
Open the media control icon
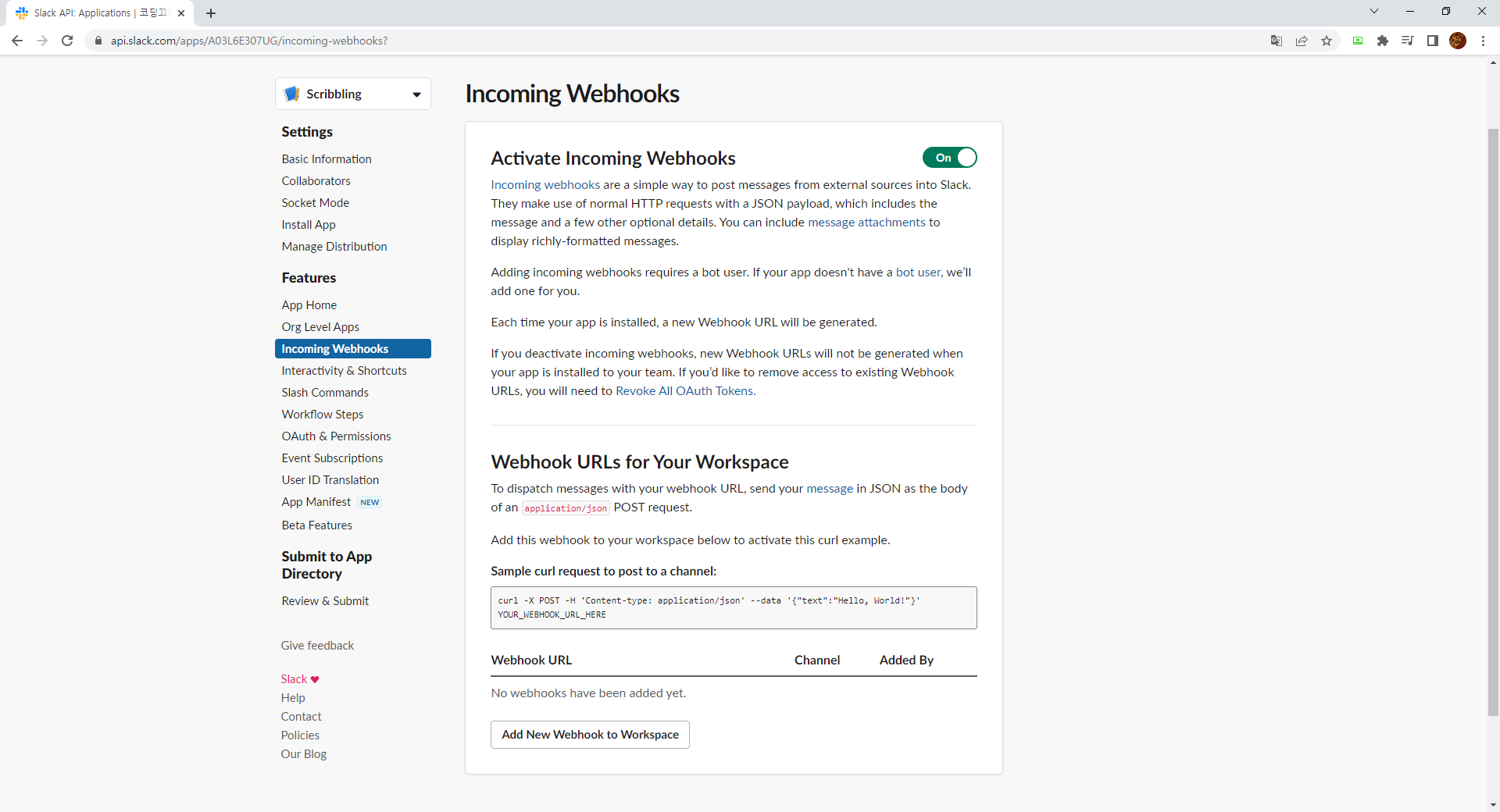1408,41
